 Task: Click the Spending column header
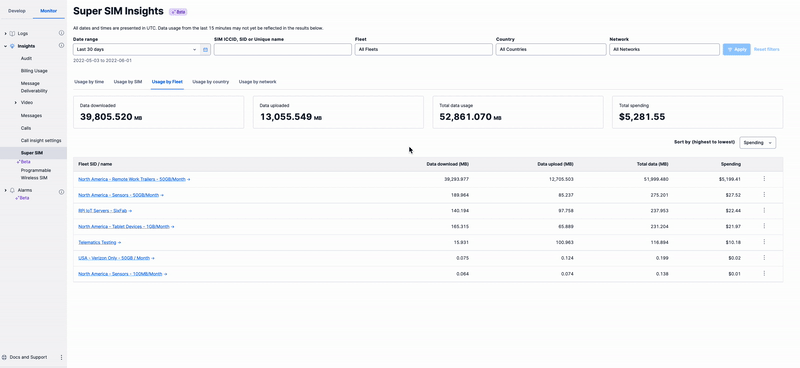(x=731, y=164)
